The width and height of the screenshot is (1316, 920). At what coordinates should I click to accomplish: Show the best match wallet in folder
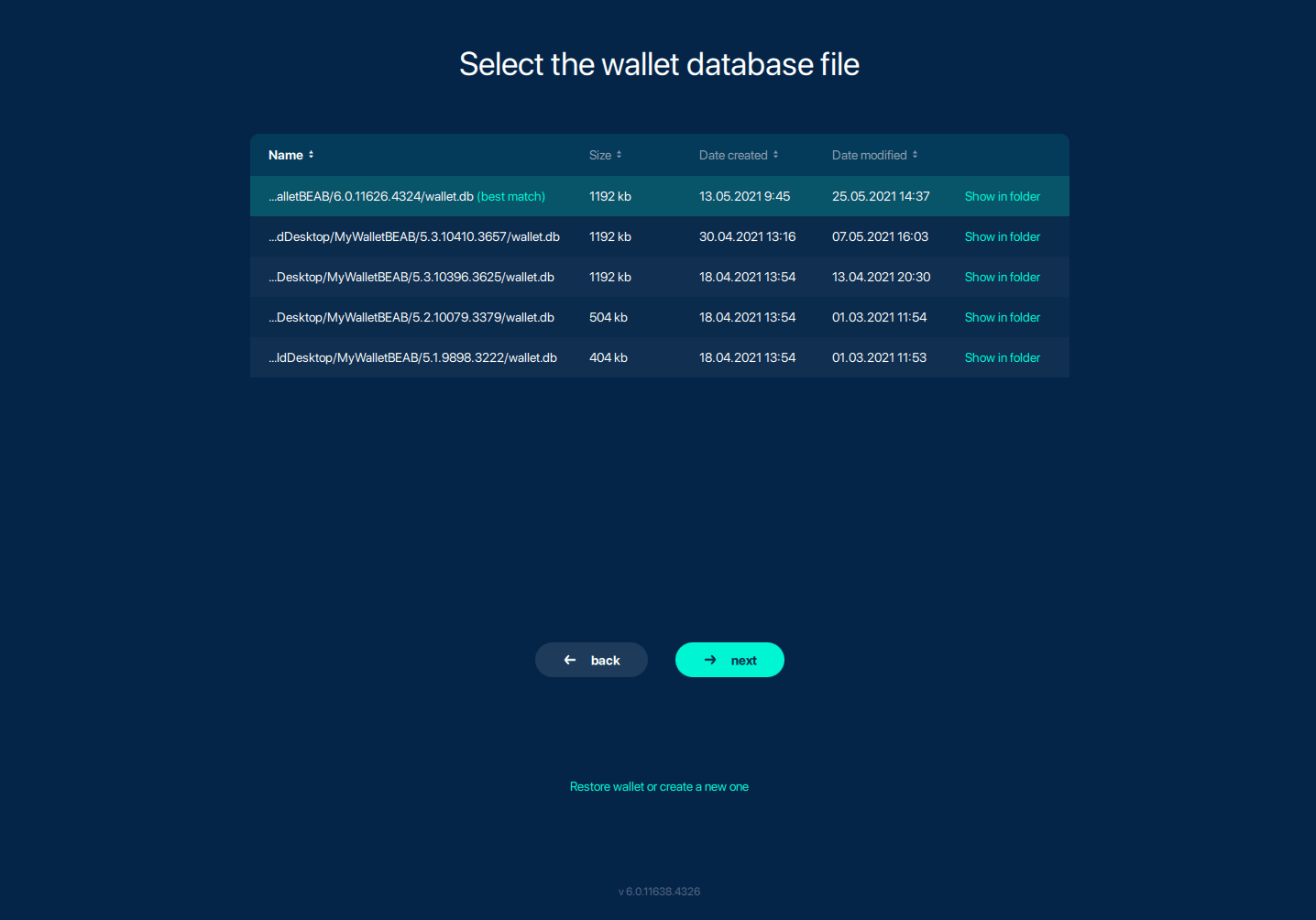(1002, 196)
